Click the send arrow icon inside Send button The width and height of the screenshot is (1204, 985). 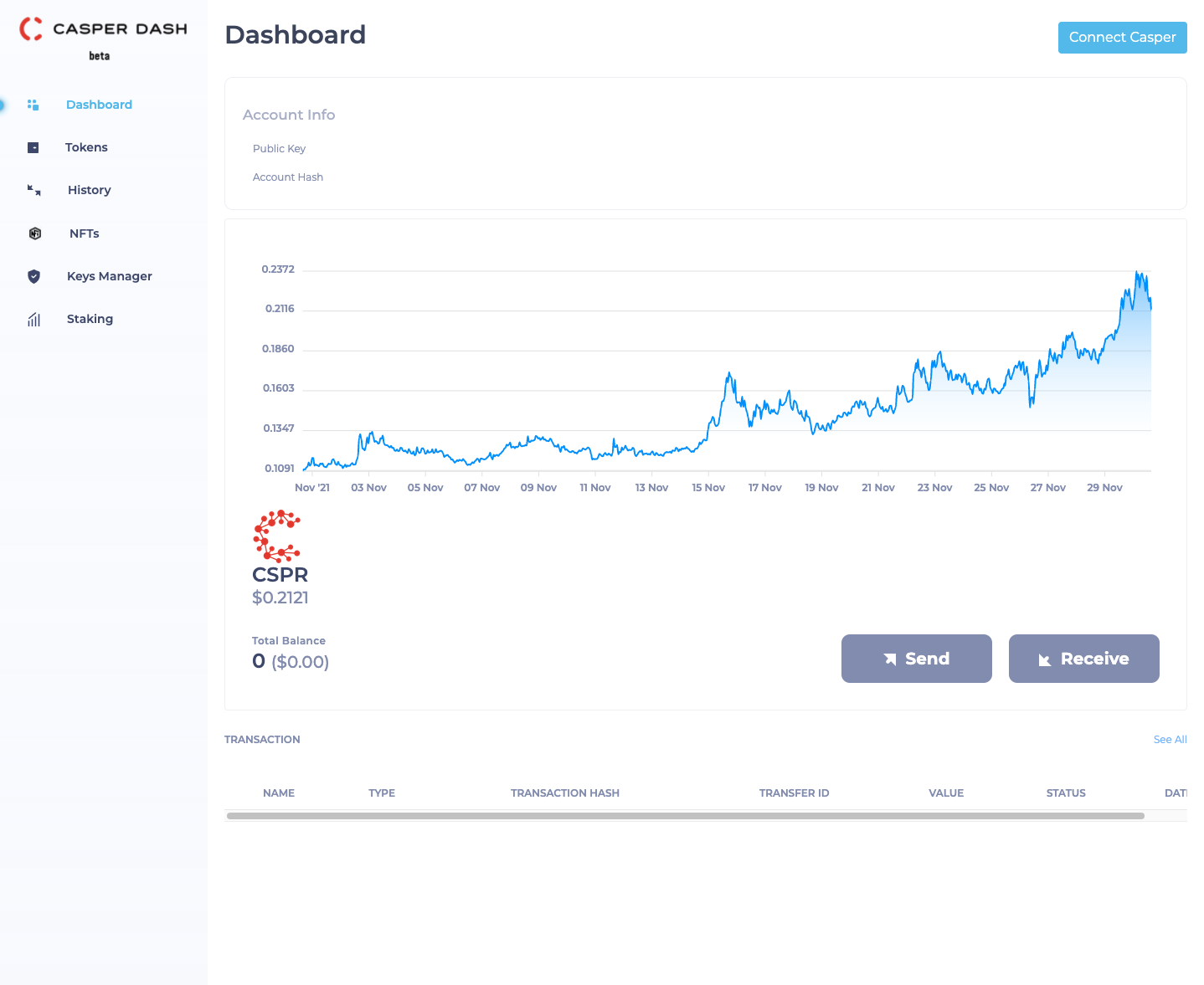click(889, 659)
